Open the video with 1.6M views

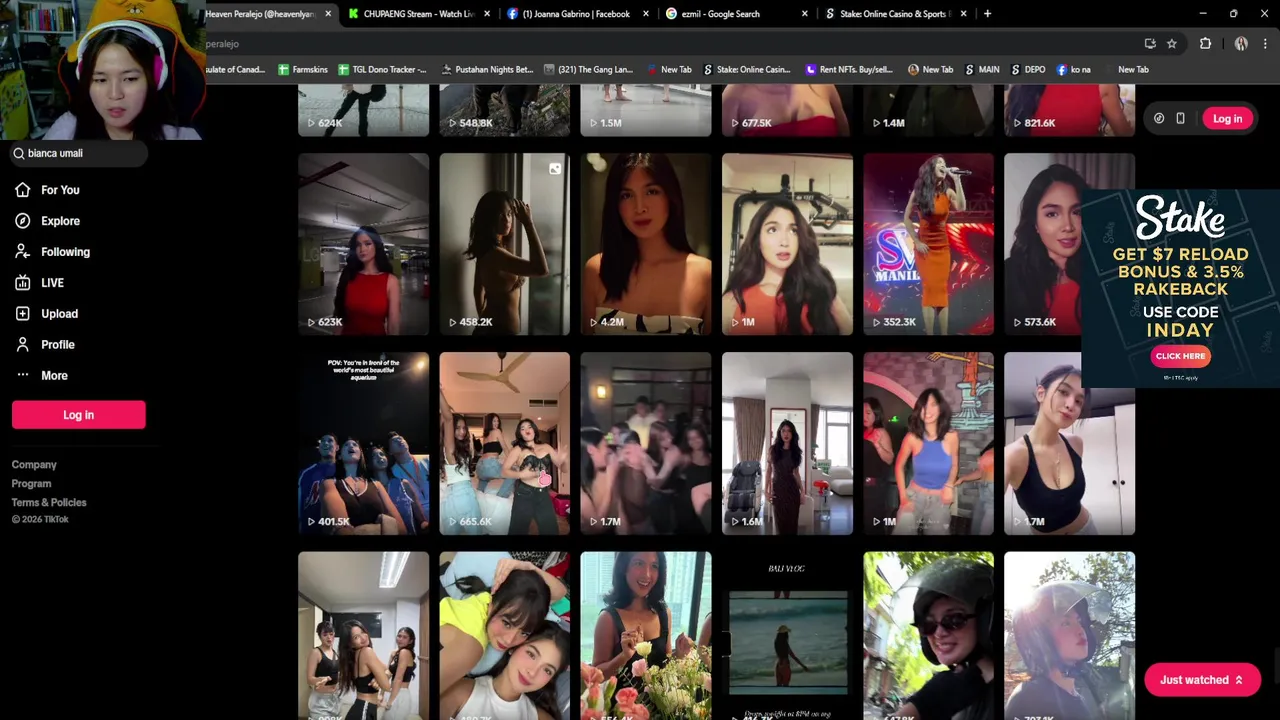pos(787,443)
